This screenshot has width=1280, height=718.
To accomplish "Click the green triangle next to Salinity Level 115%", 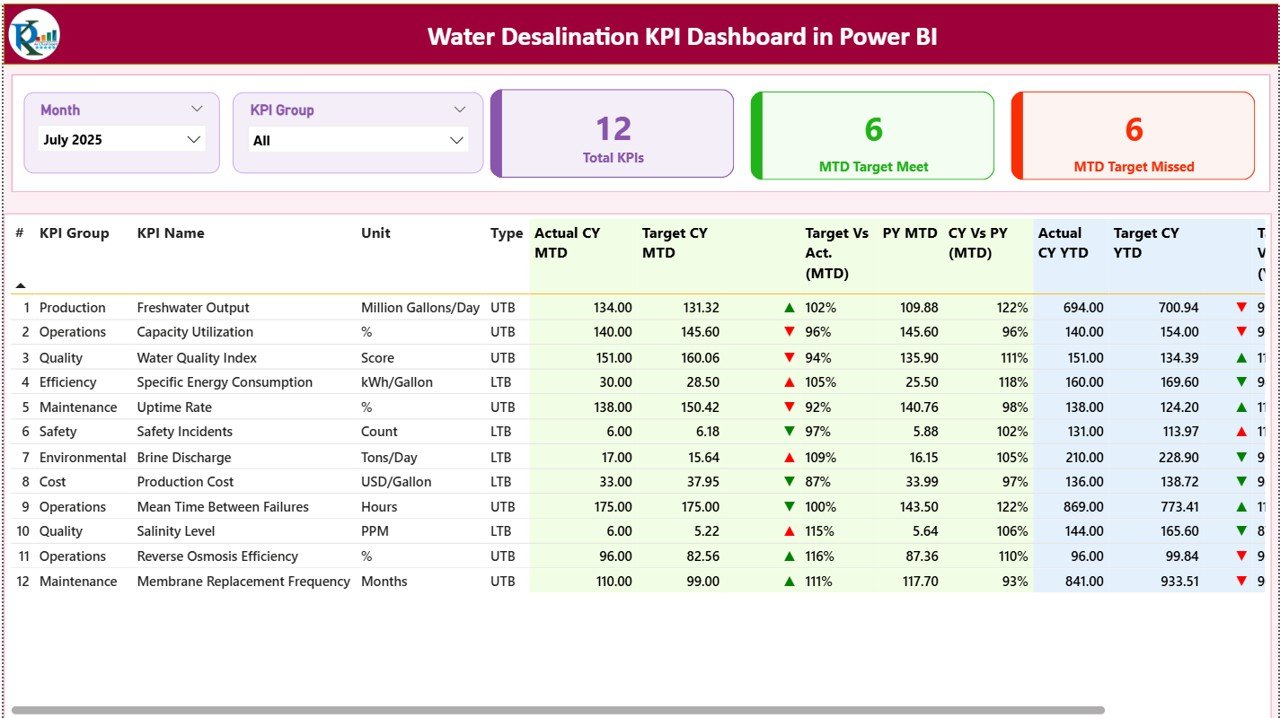I will click(x=788, y=531).
